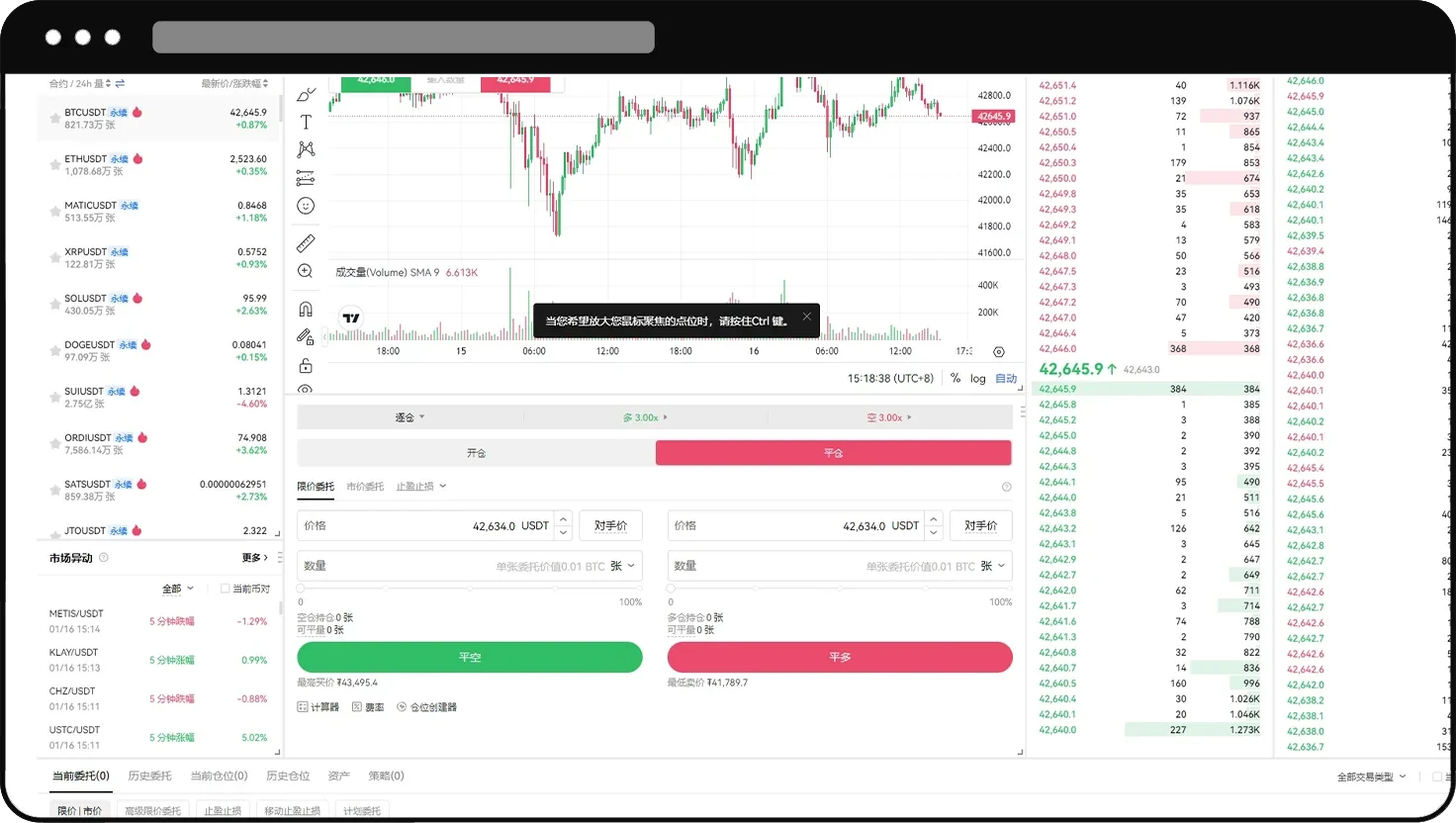Switch to the 市价委托 tab

365,486
